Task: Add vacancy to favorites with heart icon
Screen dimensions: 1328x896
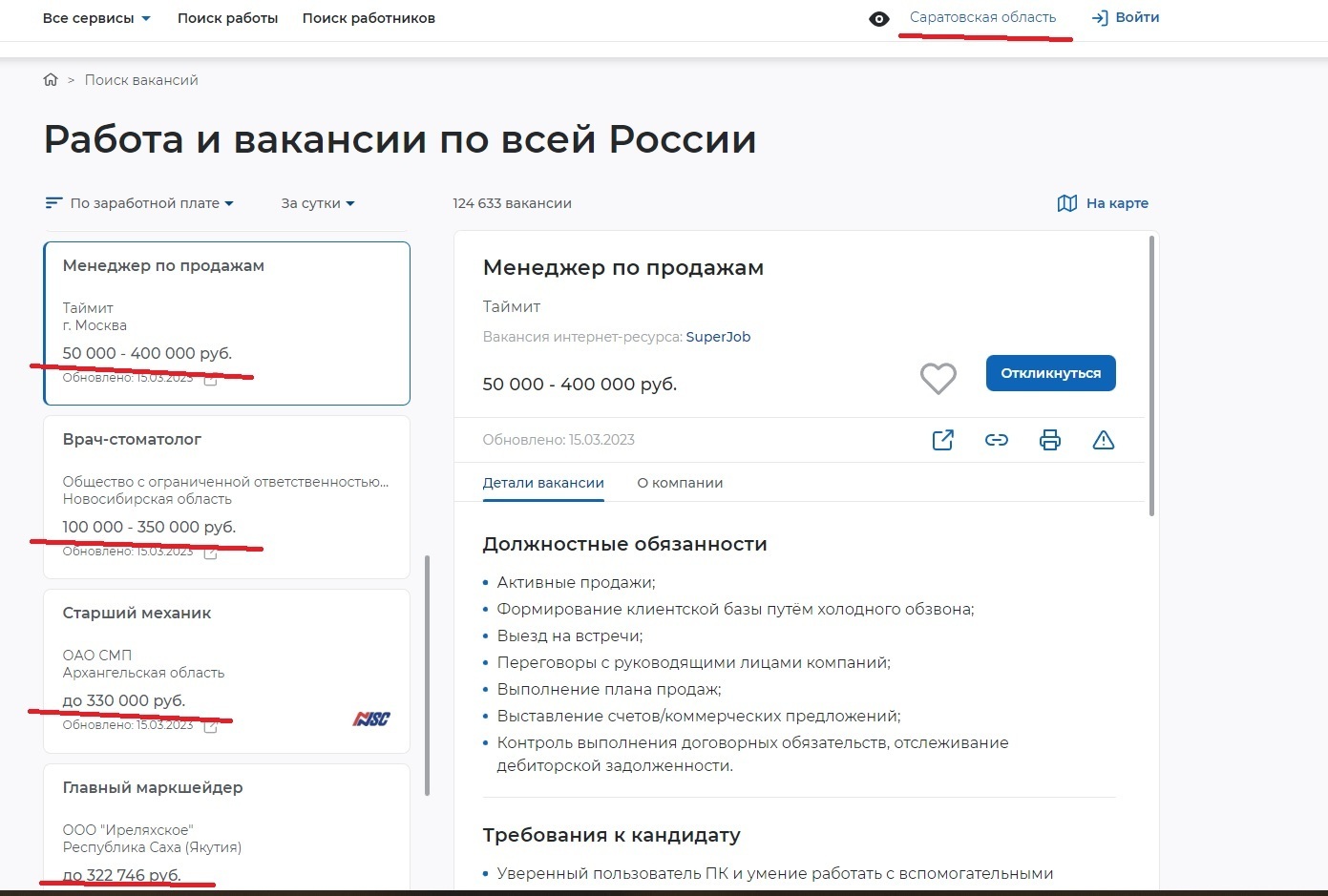Action: point(938,378)
